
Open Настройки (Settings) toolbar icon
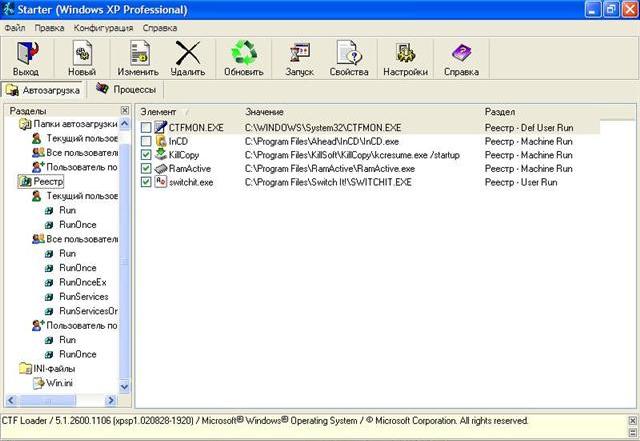(x=405, y=58)
